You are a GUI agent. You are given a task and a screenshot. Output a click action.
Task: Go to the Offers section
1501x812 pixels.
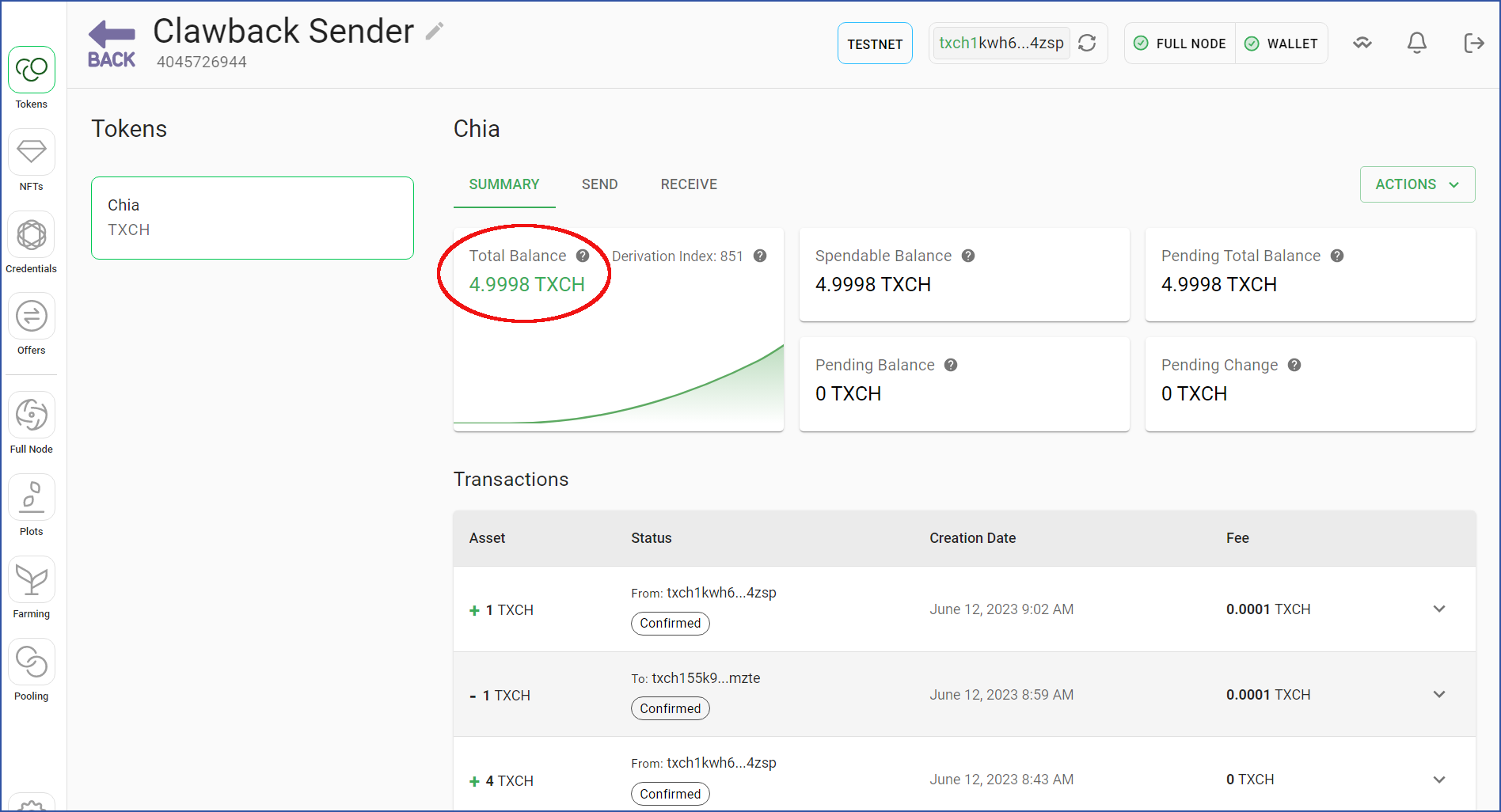coord(32,324)
